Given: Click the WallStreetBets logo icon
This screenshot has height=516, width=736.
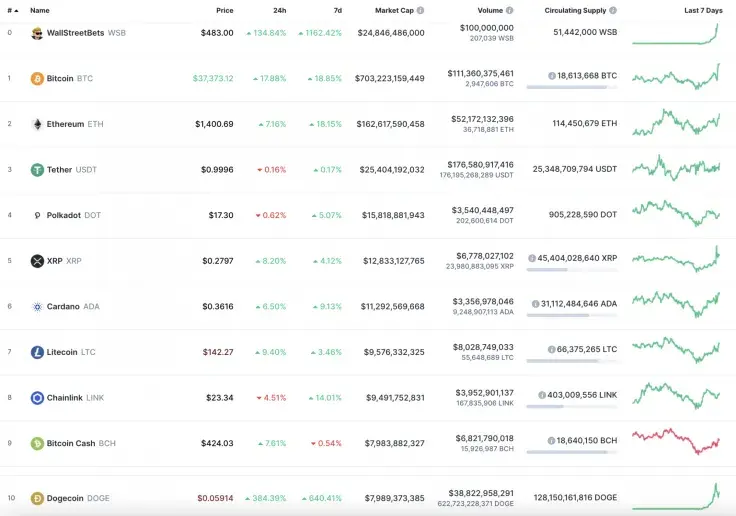Looking at the screenshot, I should (37, 33).
